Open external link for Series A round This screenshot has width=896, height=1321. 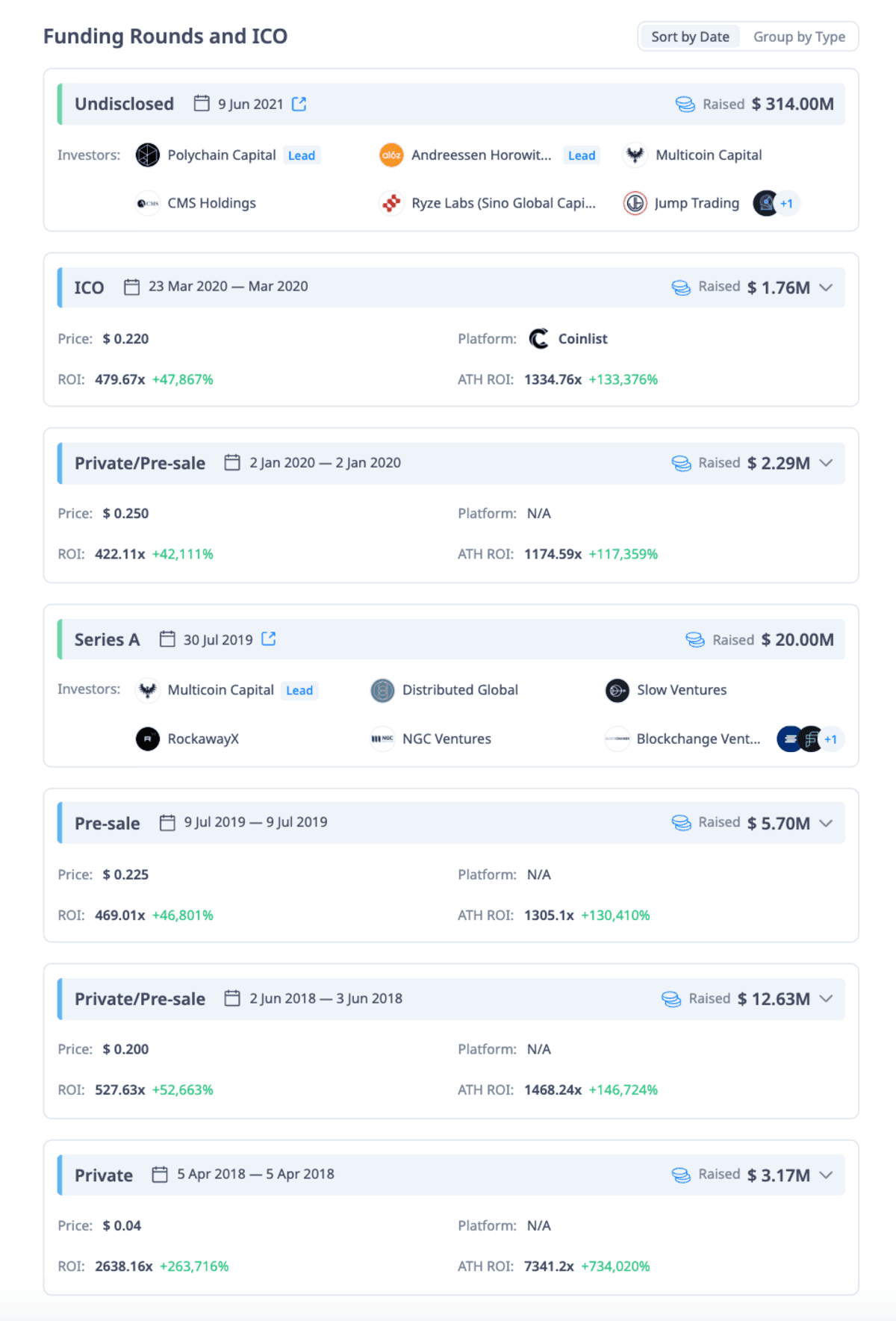(269, 639)
